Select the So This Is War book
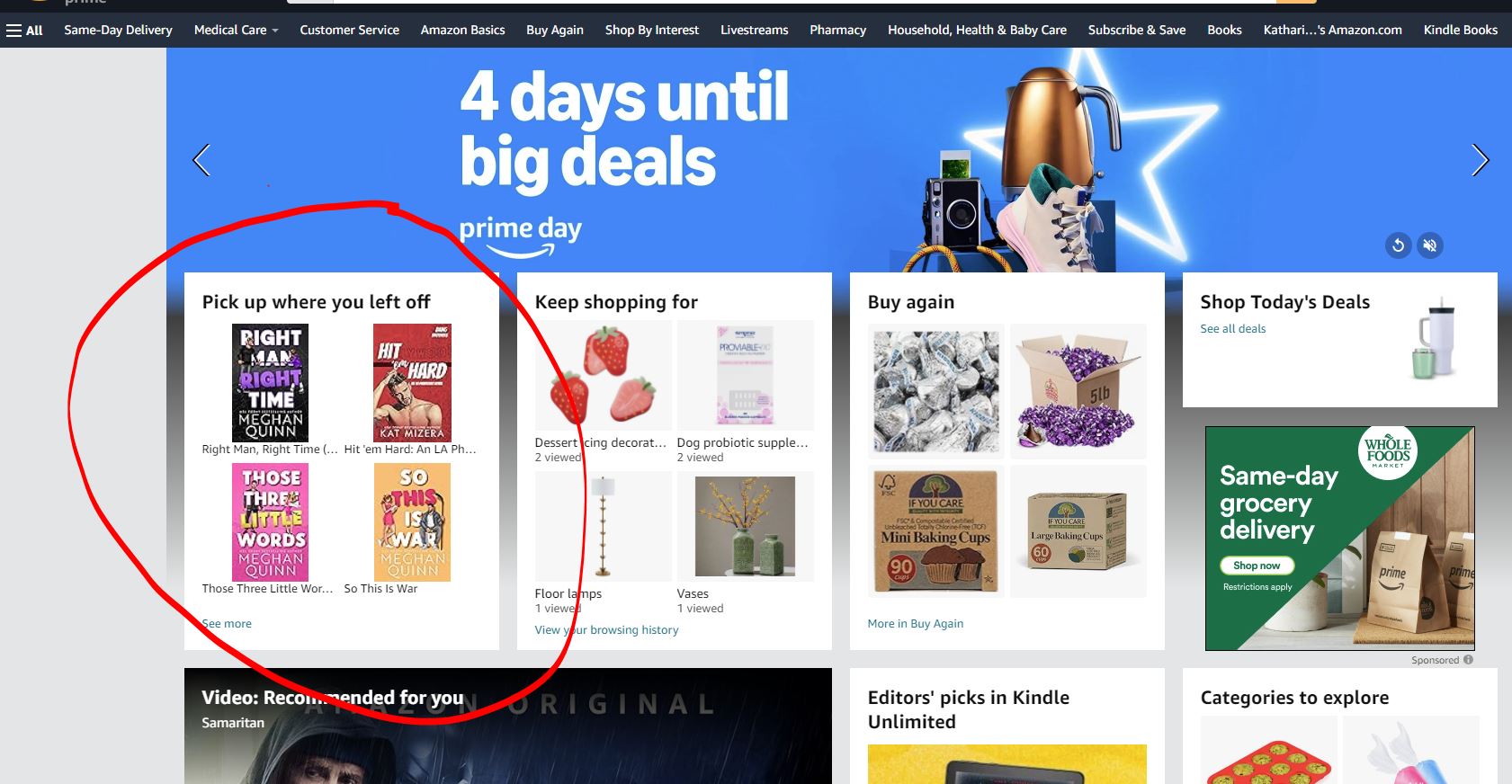Viewport: 1512px width, 784px height. 412,522
